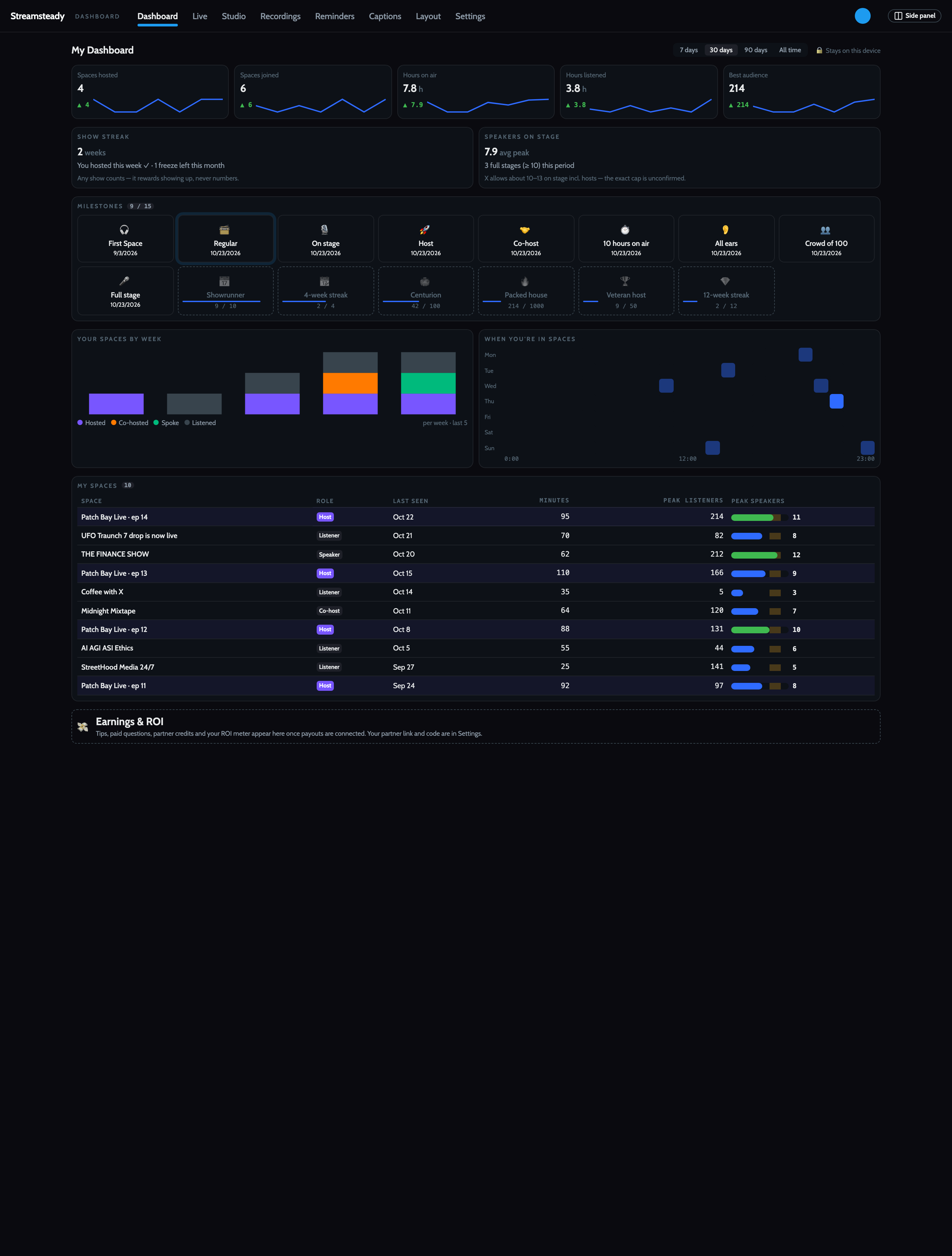Open the Reminders tab
The height and width of the screenshot is (1256, 952).
(x=335, y=17)
